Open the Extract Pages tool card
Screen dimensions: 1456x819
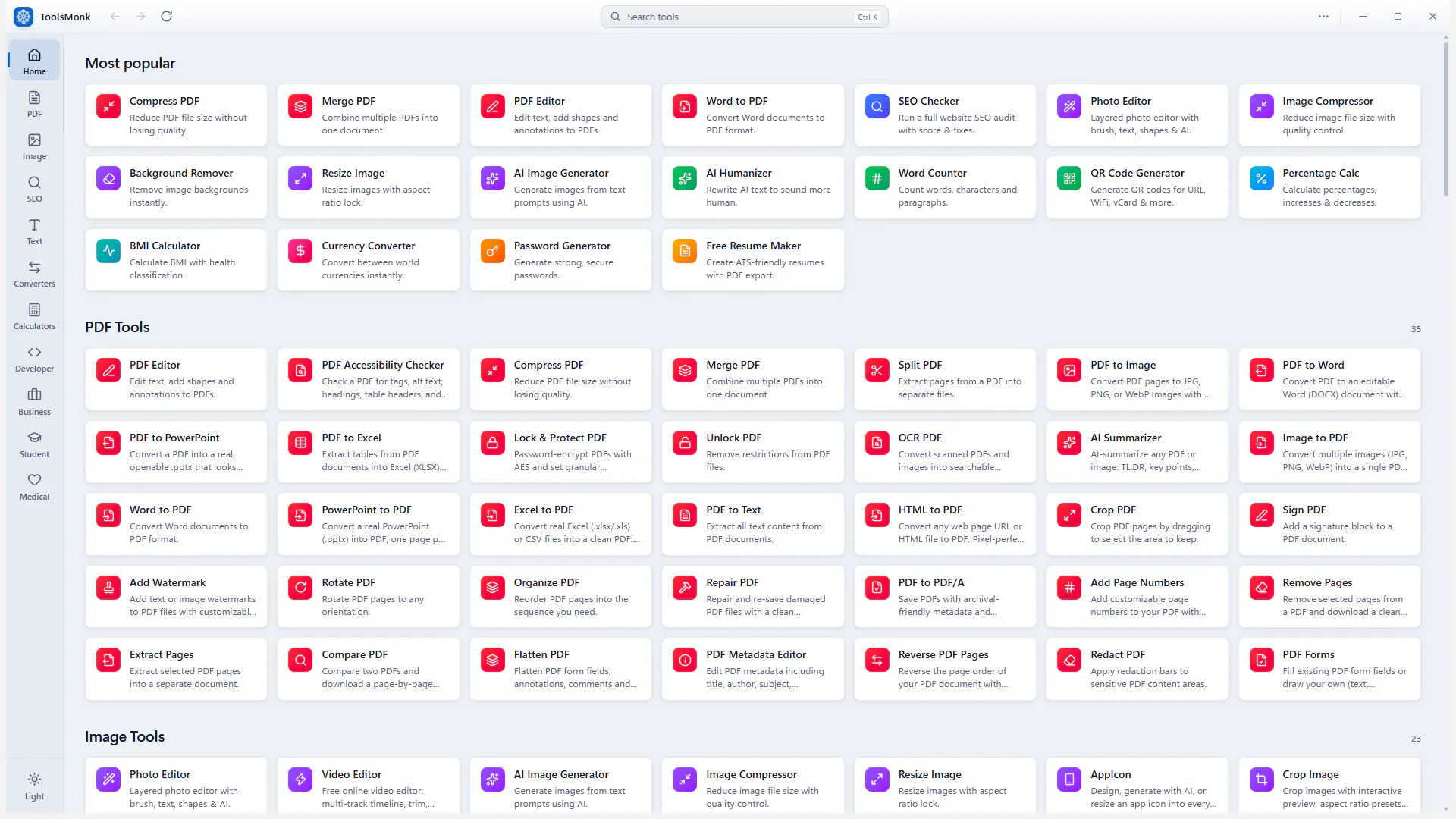pos(176,669)
